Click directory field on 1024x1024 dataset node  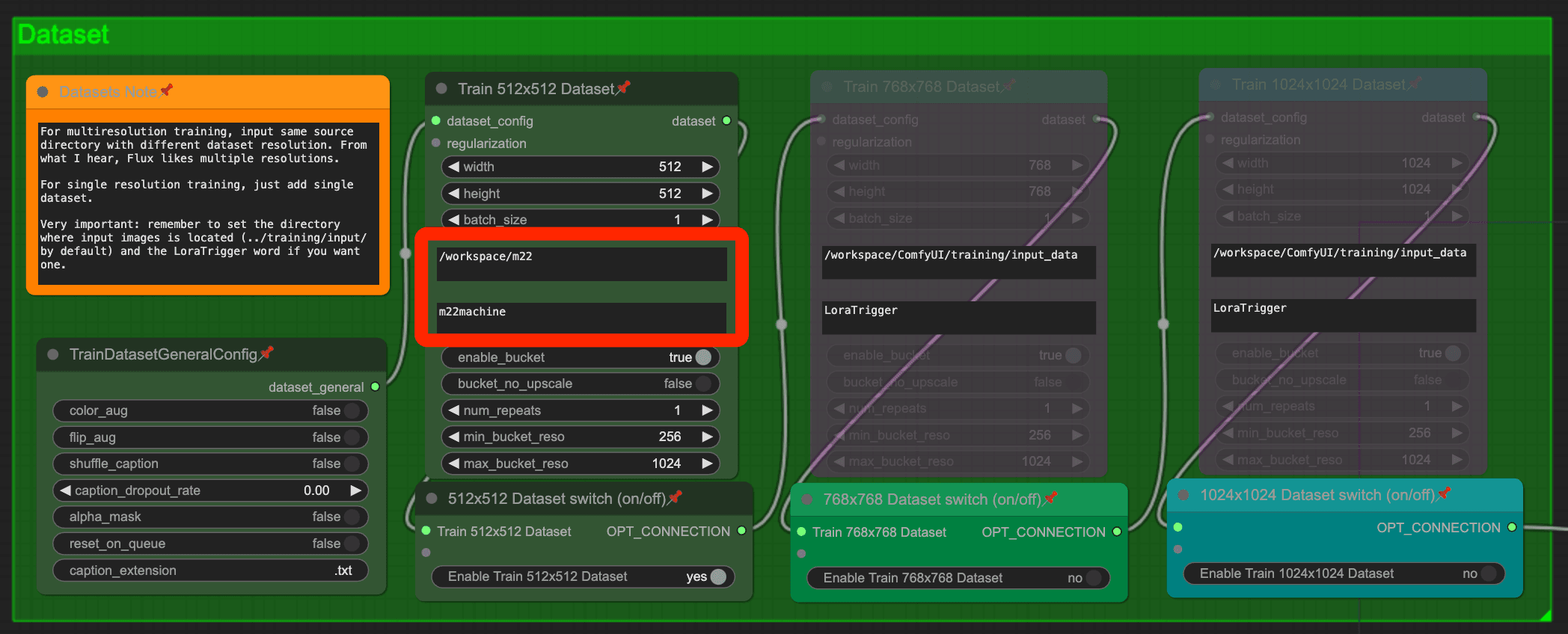[1344, 260]
